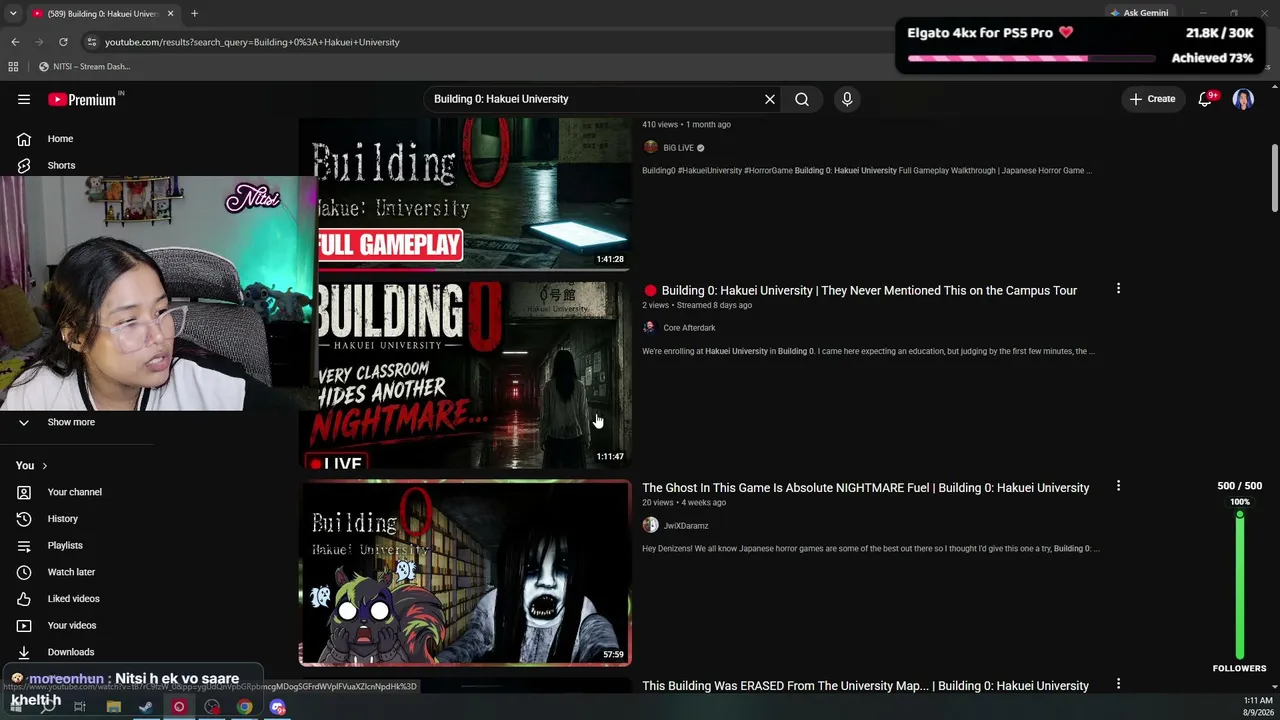
Task: Play the 'Every Classroom Hides Another Nightmare' thumbnail
Action: click(466, 375)
